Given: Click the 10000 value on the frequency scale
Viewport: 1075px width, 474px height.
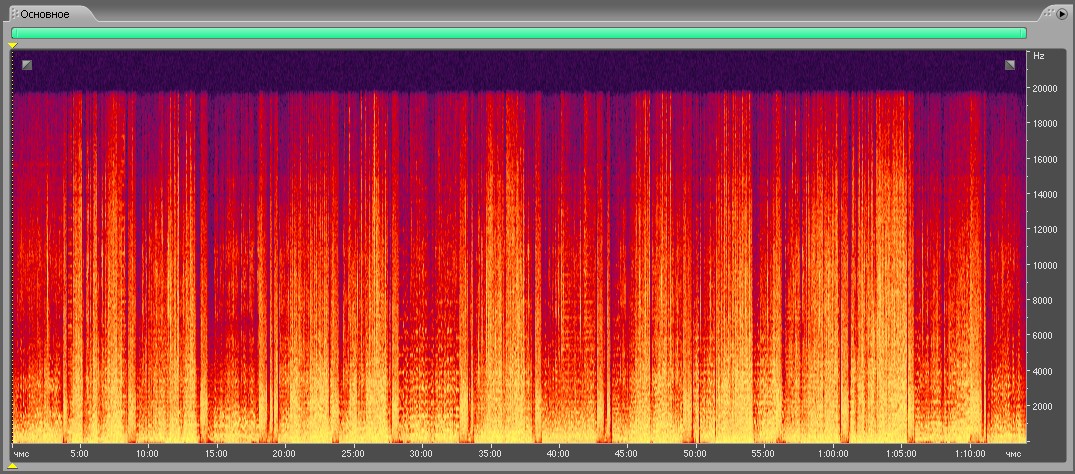Looking at the screenshot, I should [1045, 265].
